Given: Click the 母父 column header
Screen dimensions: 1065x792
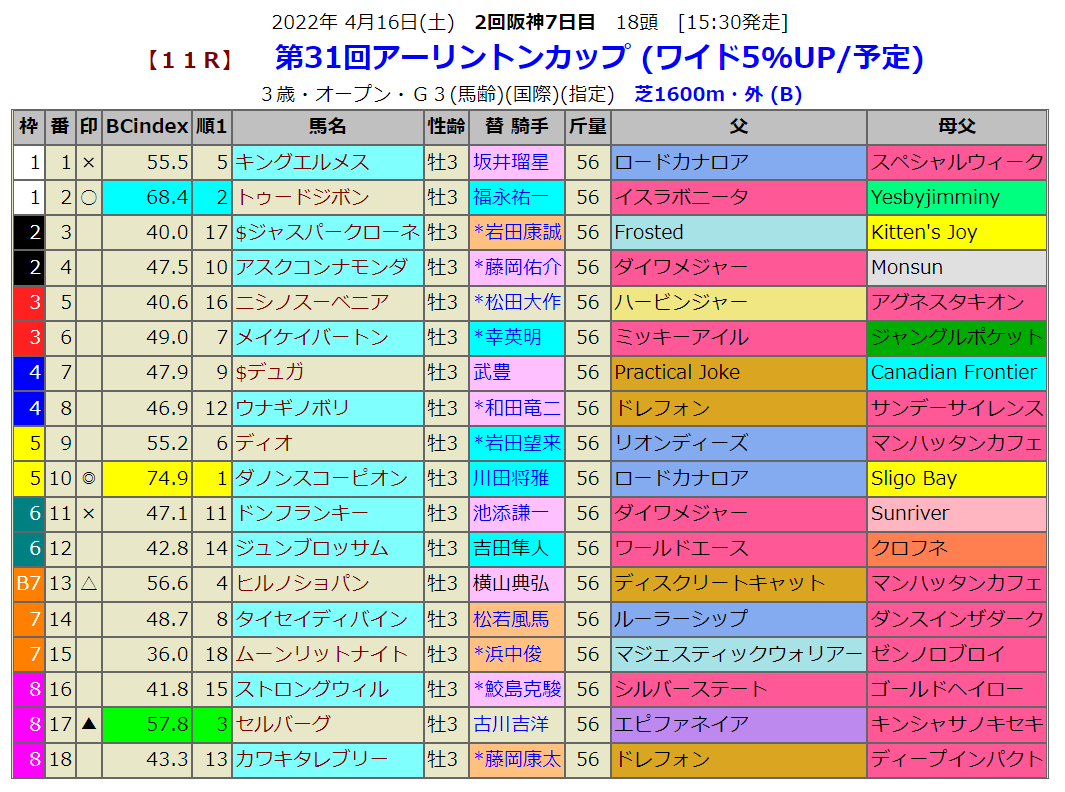Looking at the screenshot, I should click(956, 127).
